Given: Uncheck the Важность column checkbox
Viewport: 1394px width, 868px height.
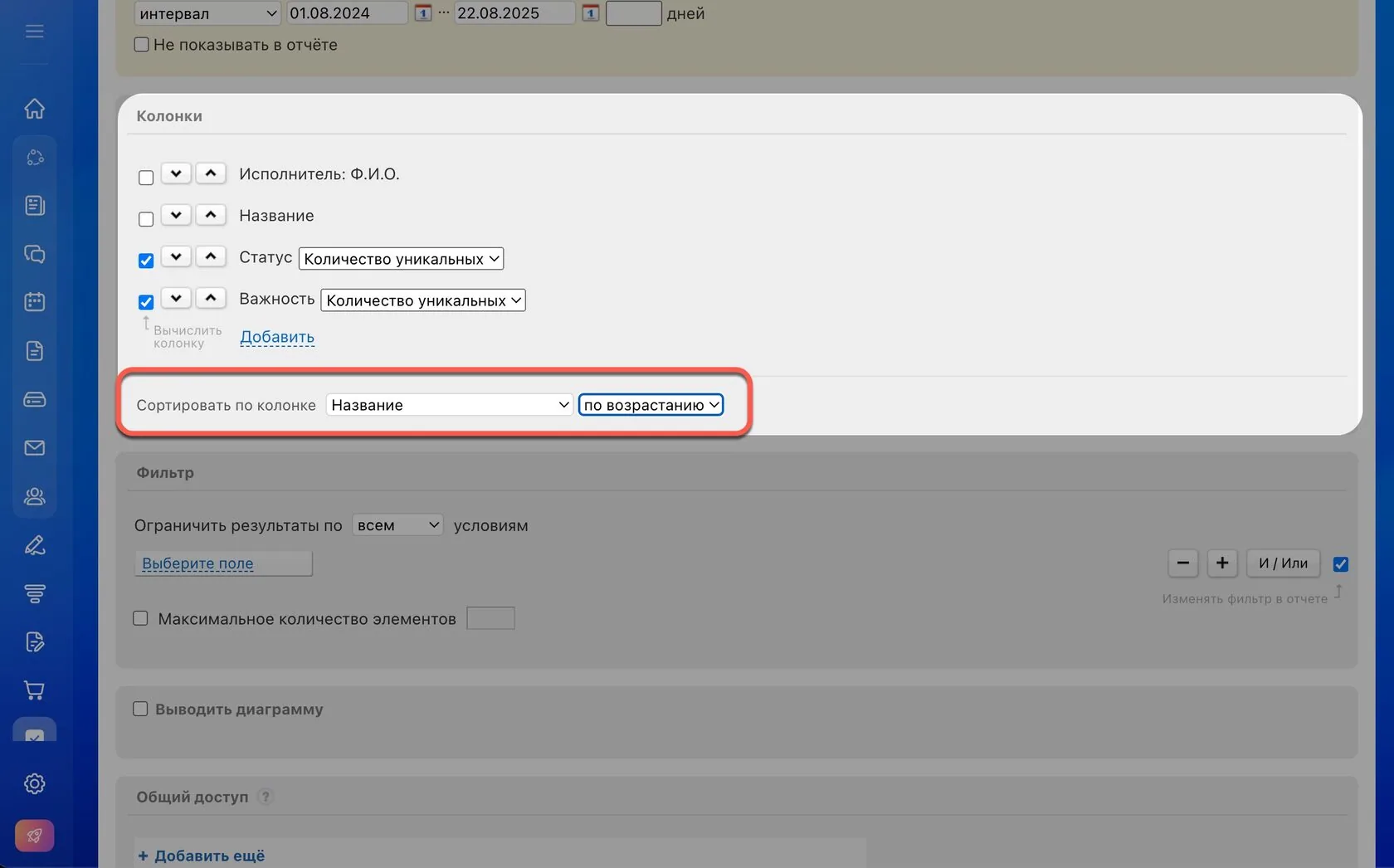Looking at the screenshot, I should pos(146,302).
